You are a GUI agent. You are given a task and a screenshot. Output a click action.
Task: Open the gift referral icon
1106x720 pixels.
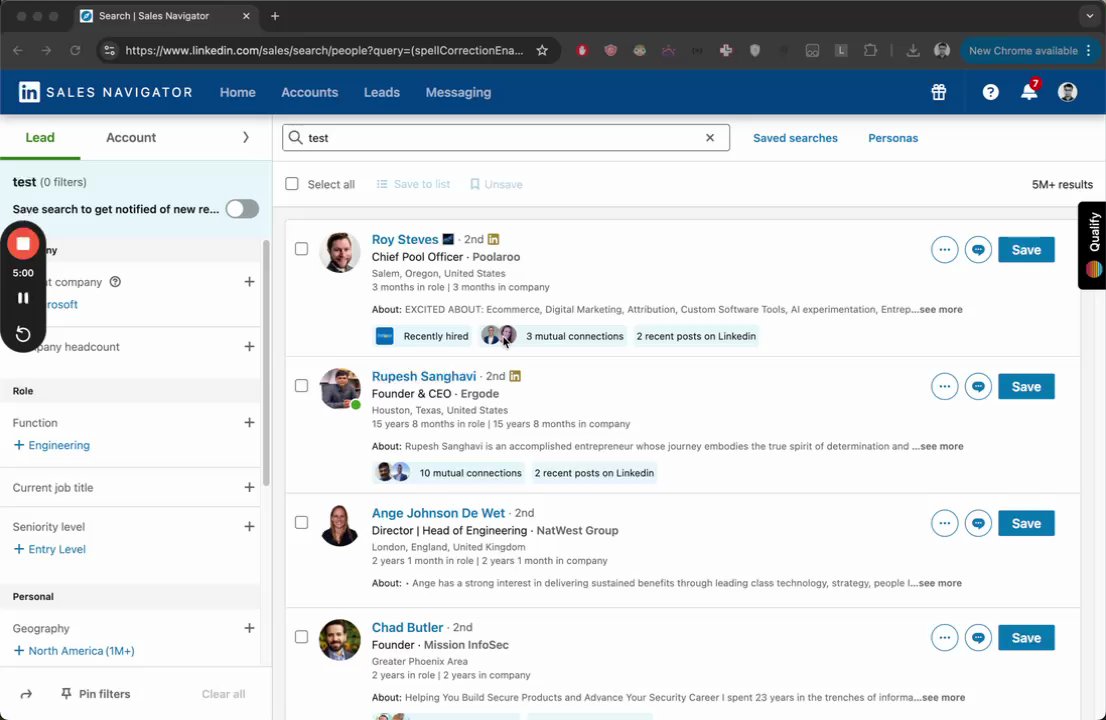[938, 92]
